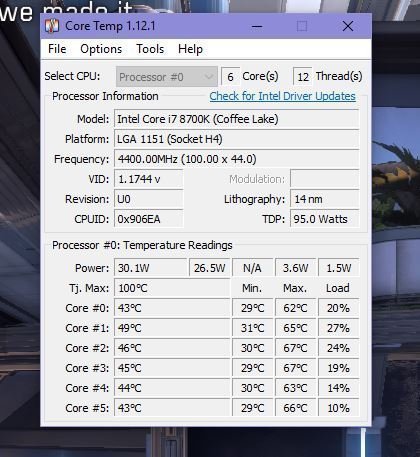
Task: Click the Power N/A field
Action: coord(252,268)
